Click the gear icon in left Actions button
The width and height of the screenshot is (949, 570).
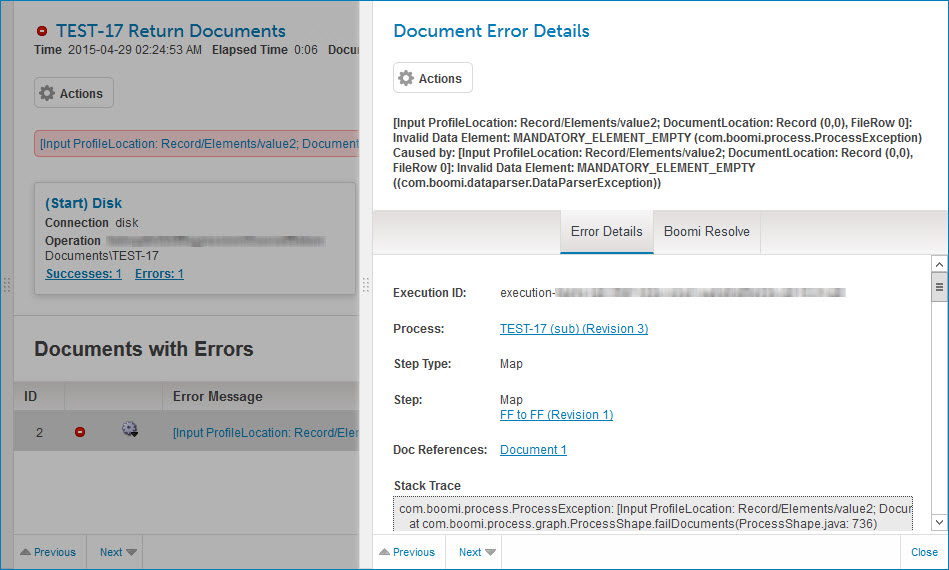click(47, 93)
